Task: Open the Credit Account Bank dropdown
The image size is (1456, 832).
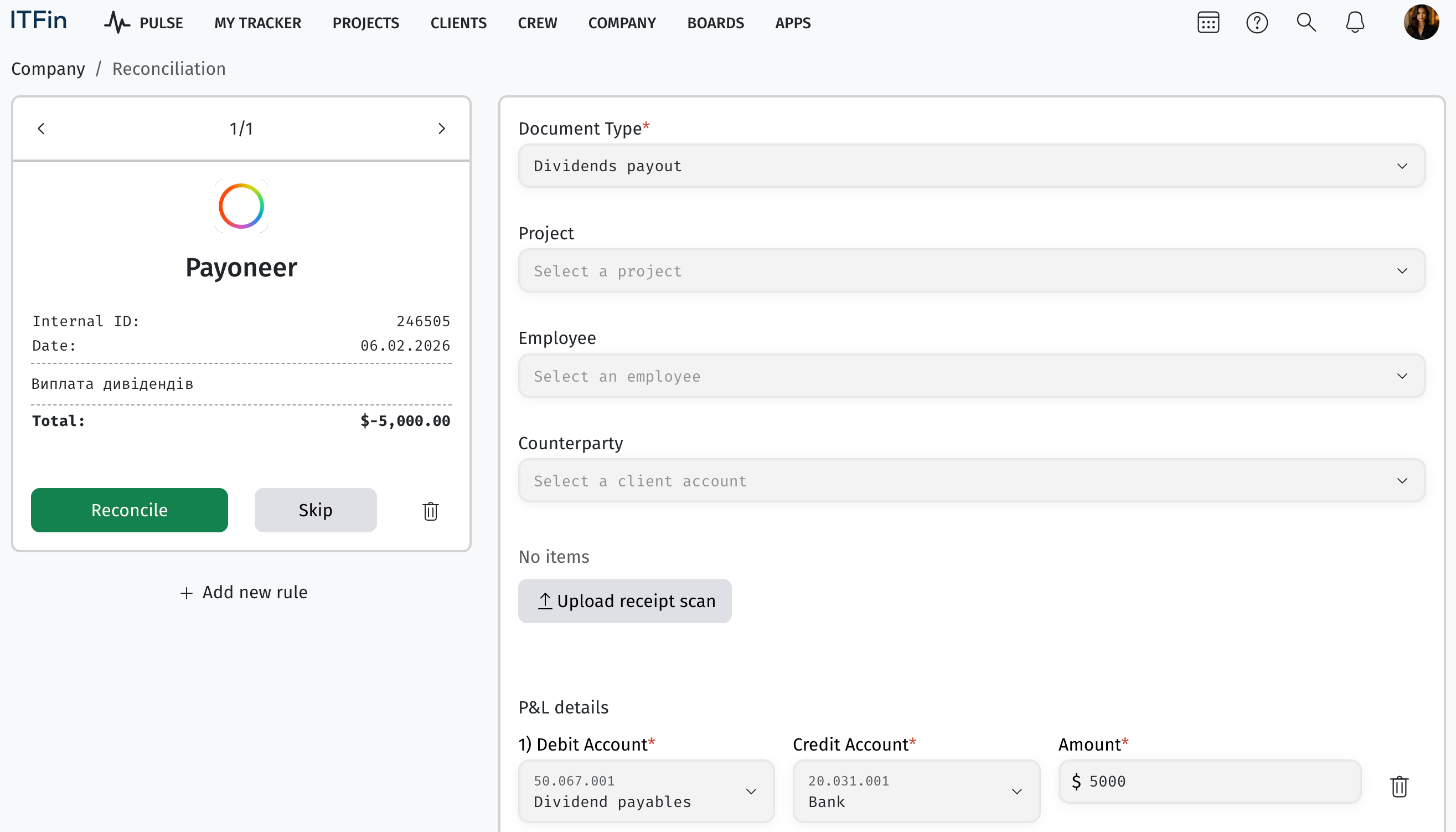Action: coord(916,792)
